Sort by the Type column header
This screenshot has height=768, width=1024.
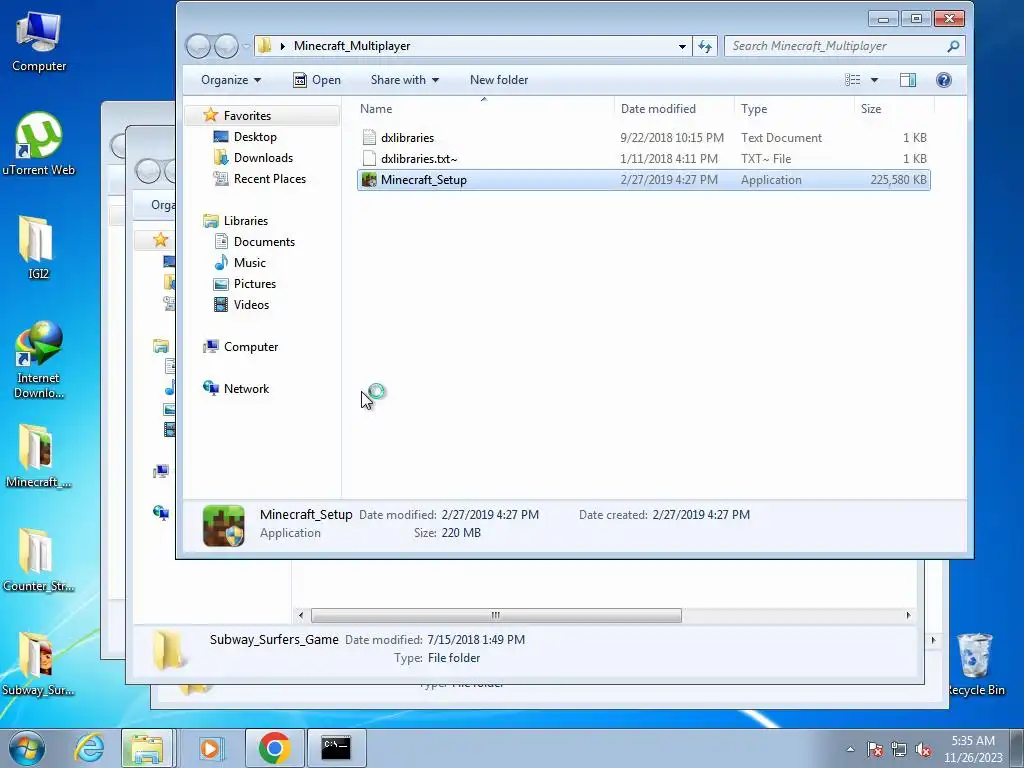(x=794, y=108)
